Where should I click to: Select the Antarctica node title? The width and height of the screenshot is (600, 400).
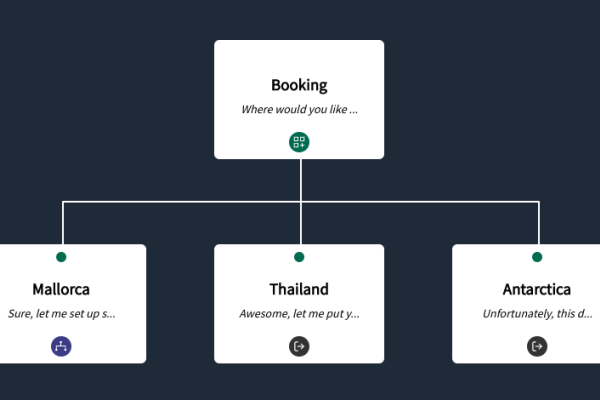click(x=536, y=289)
